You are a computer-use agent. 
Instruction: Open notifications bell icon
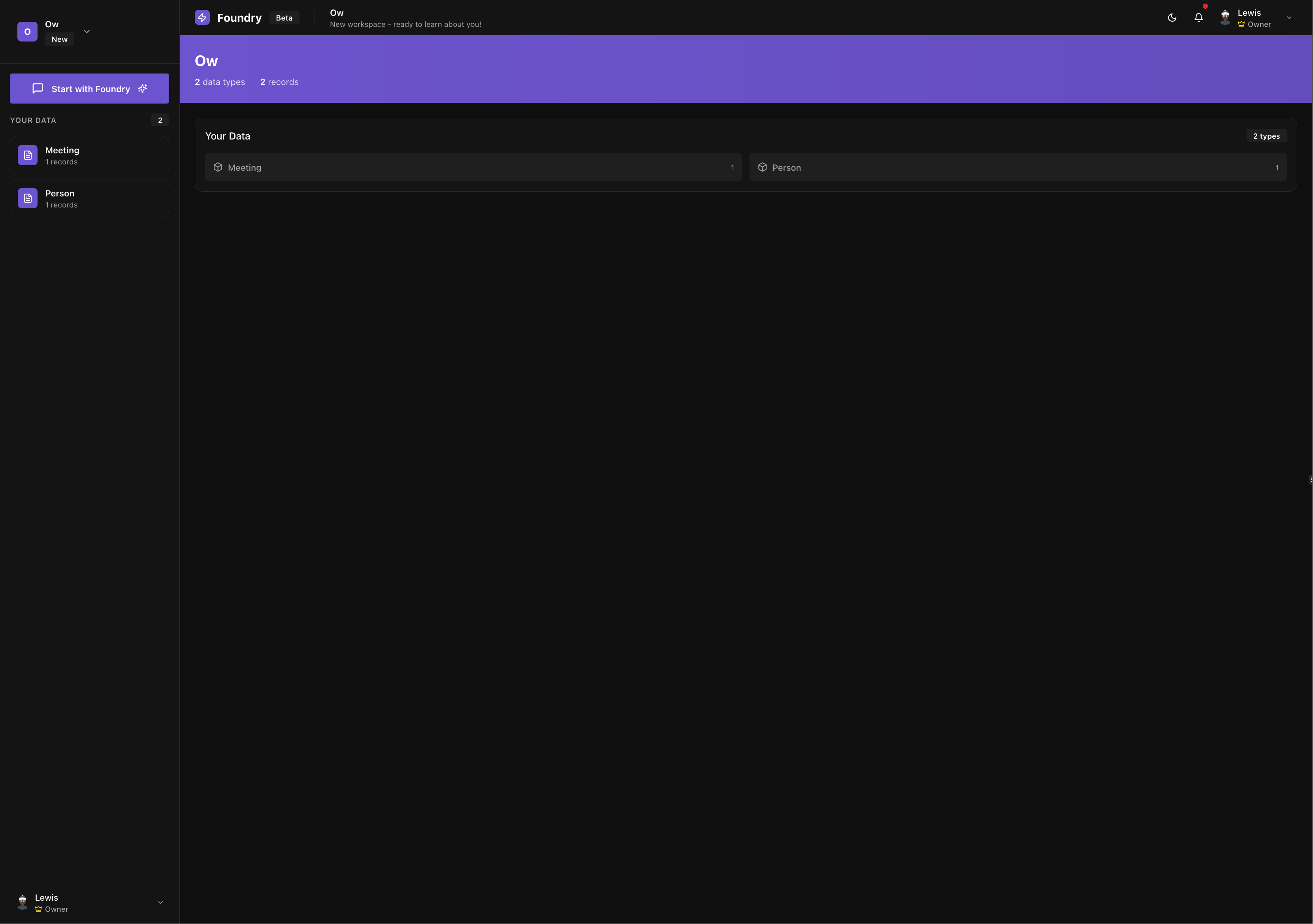1199,18
